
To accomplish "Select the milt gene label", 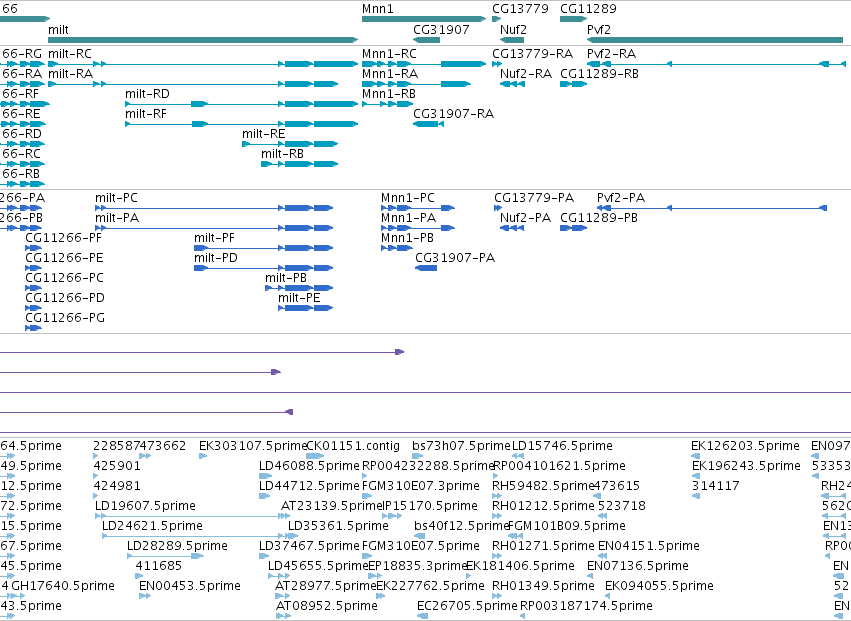I will tap(58, 29).
